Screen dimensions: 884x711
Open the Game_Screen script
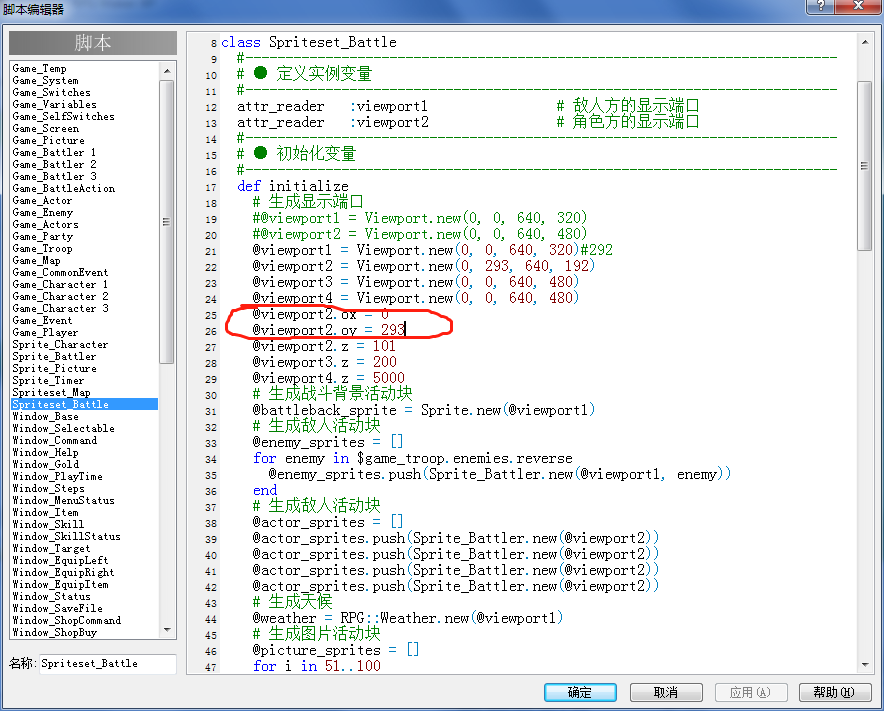pos(46,129)
